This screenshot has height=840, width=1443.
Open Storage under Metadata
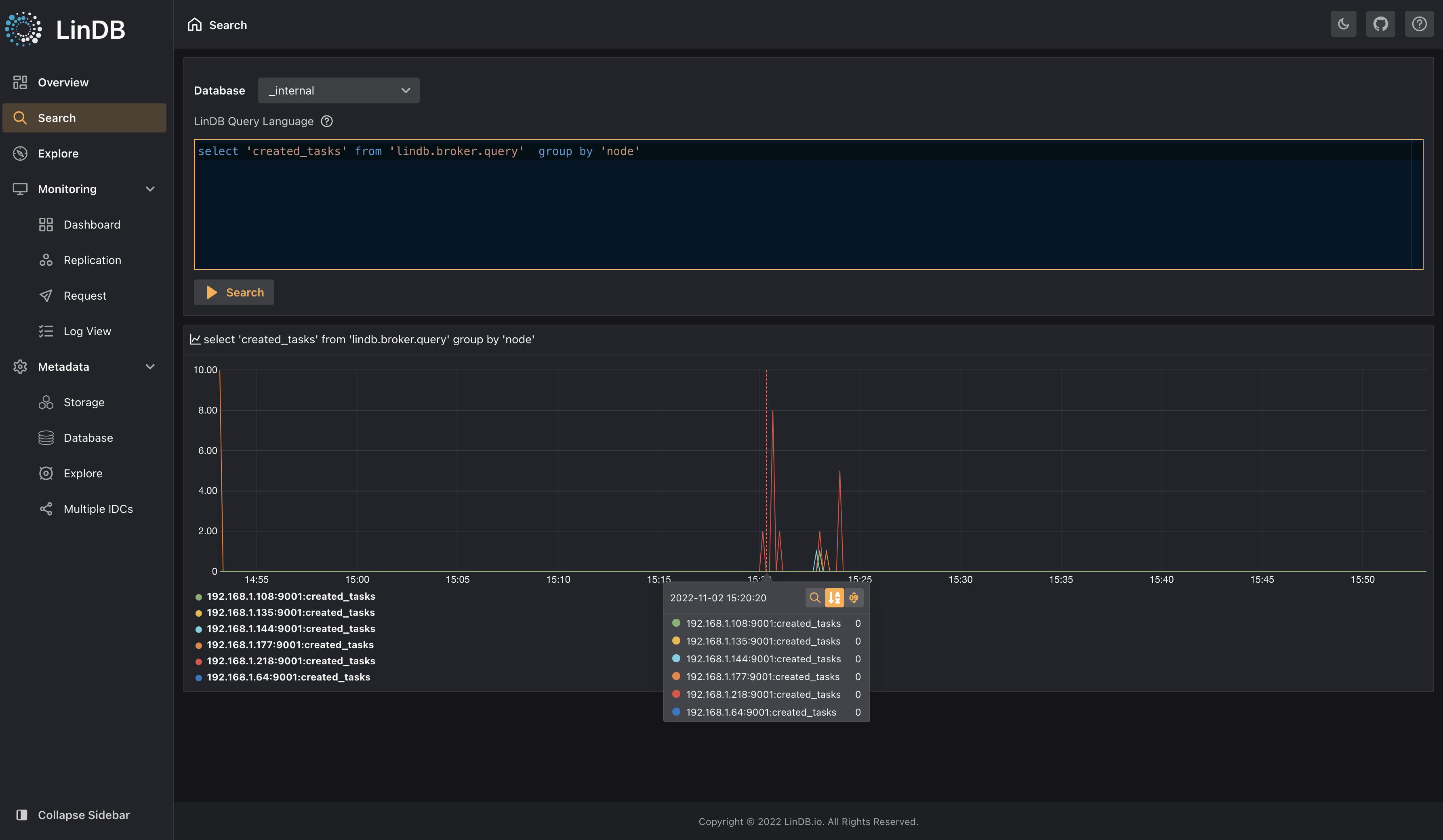pyautogui.click(x=84, y=403)
